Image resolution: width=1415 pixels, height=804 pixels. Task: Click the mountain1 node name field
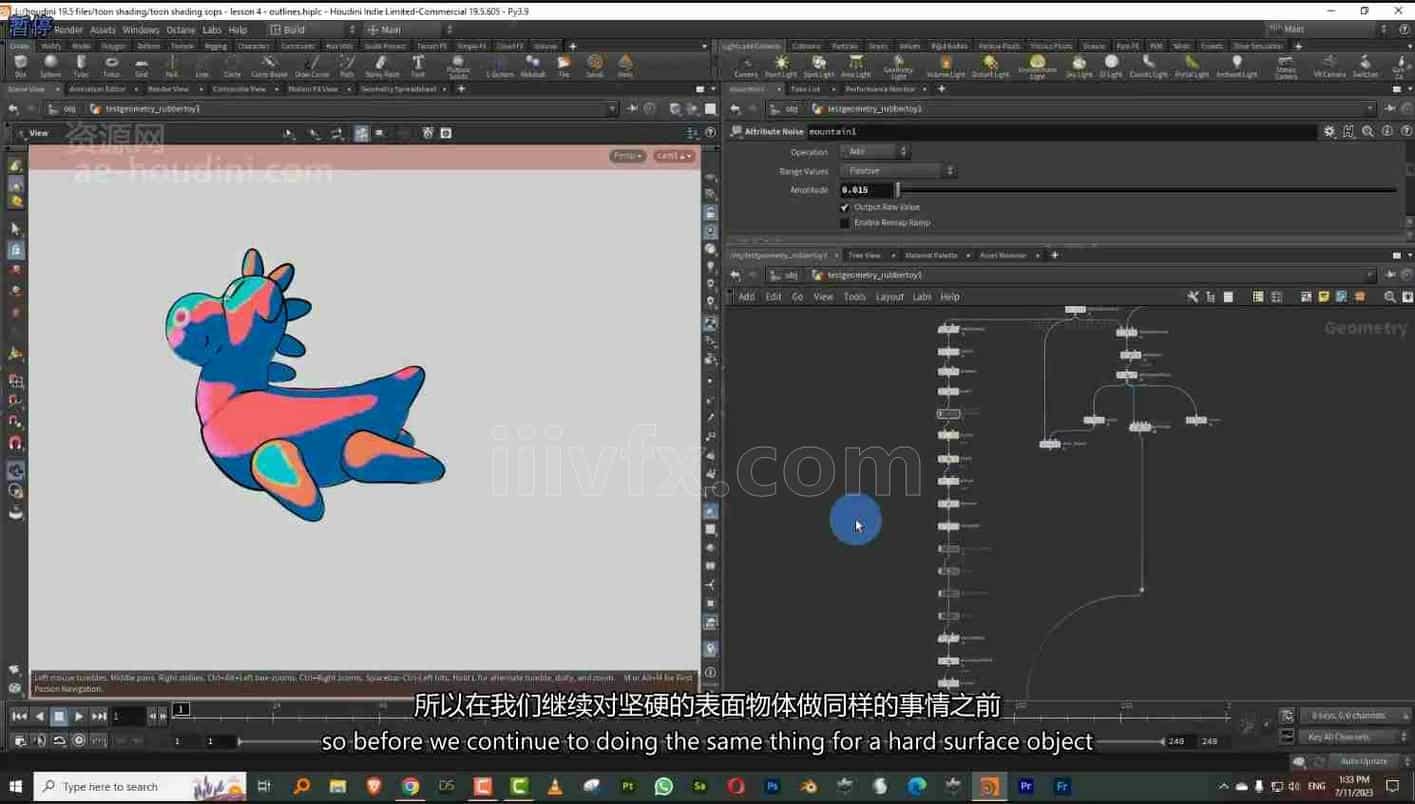pos(1062,131)
